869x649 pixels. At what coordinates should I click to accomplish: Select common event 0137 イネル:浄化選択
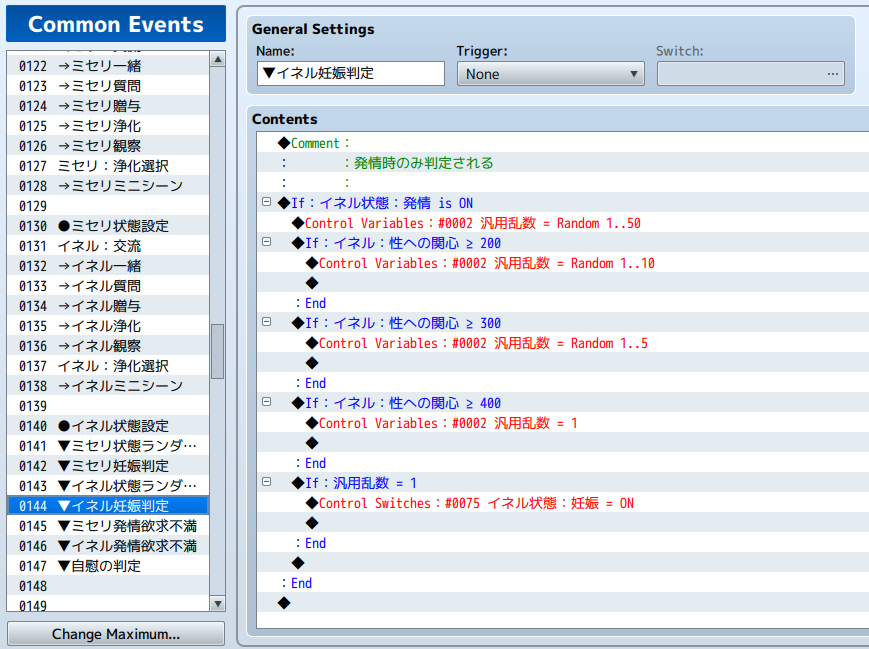108,366
